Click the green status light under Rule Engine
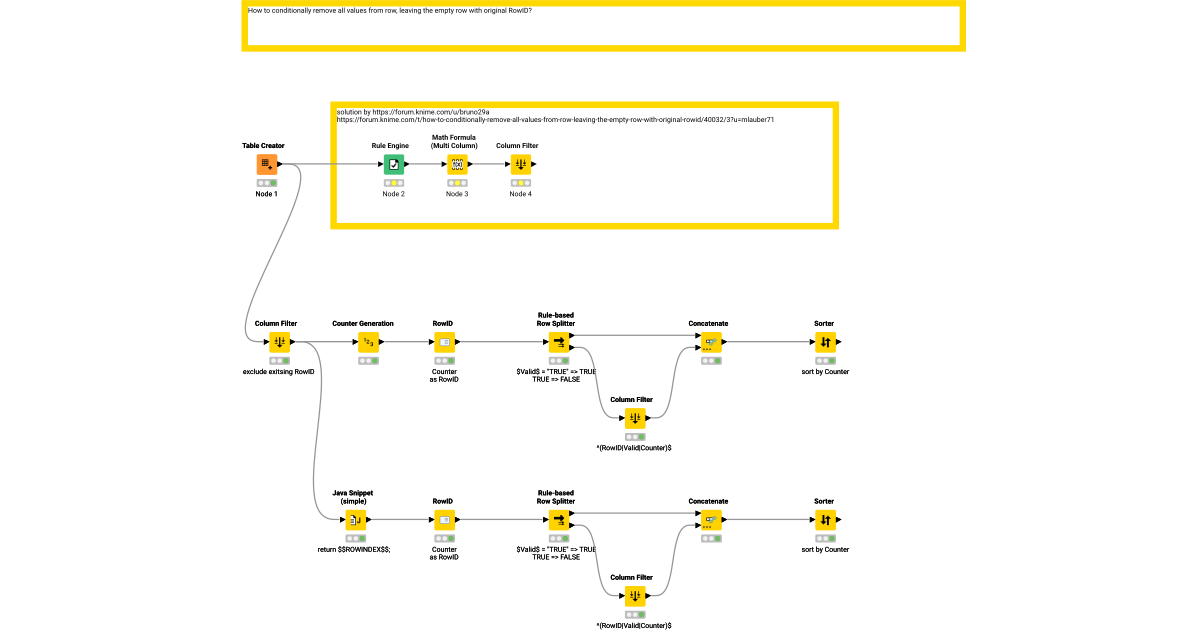The width and height of the screenshot is (1200, 630). pyautogui.click(x=394, y=182)
